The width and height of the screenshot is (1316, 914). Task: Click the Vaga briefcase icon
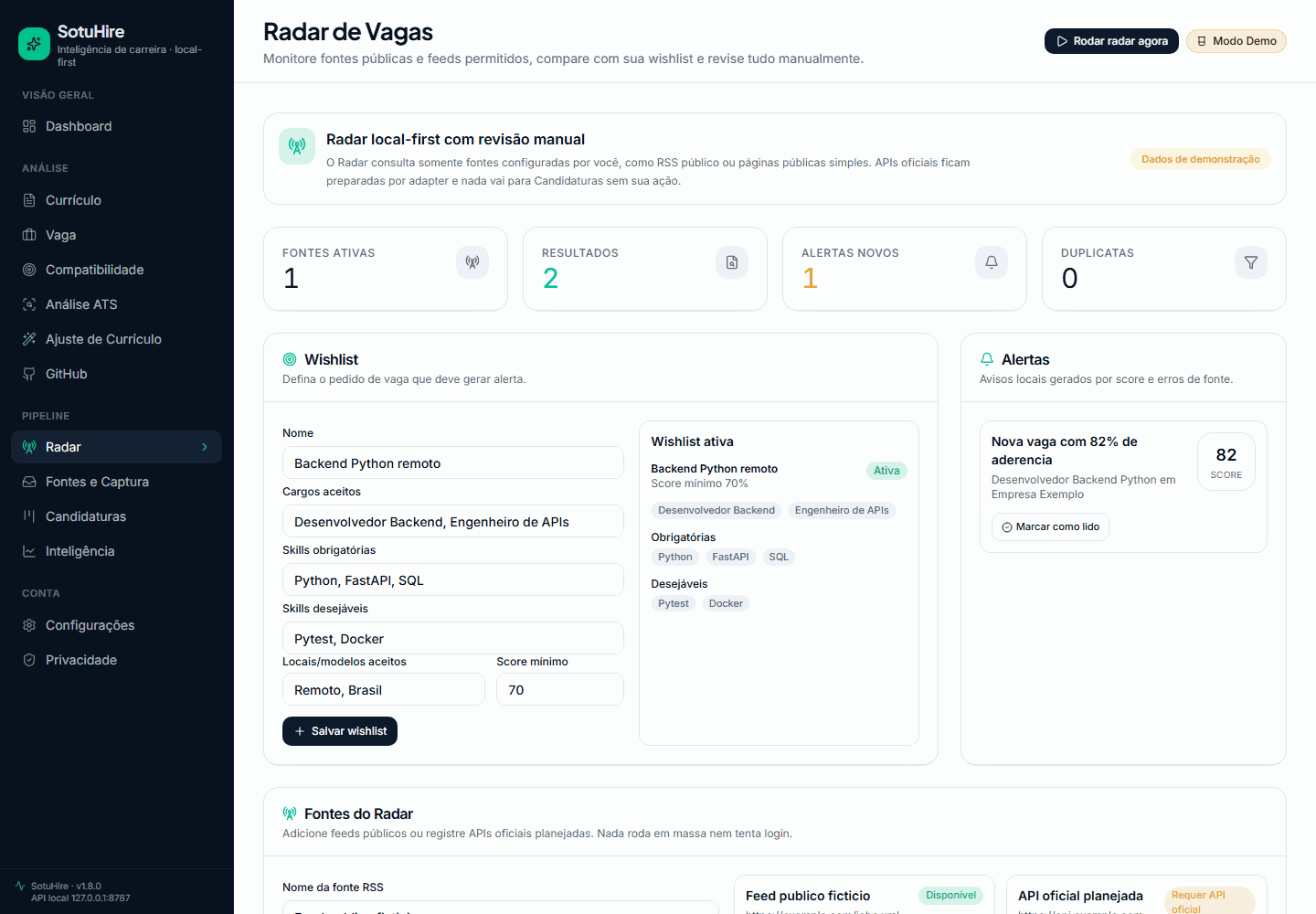click(29, 235)
